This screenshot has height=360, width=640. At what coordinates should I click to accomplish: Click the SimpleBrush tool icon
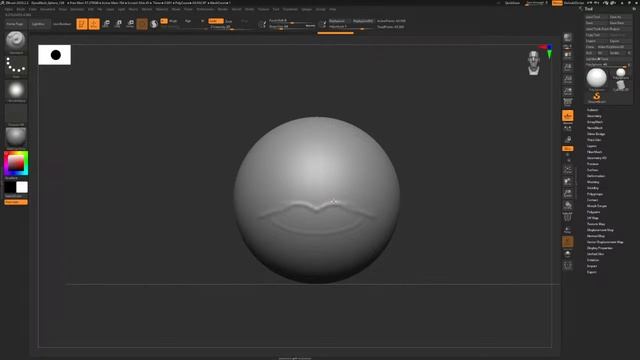pyautogui.click(x=596, y=97)
